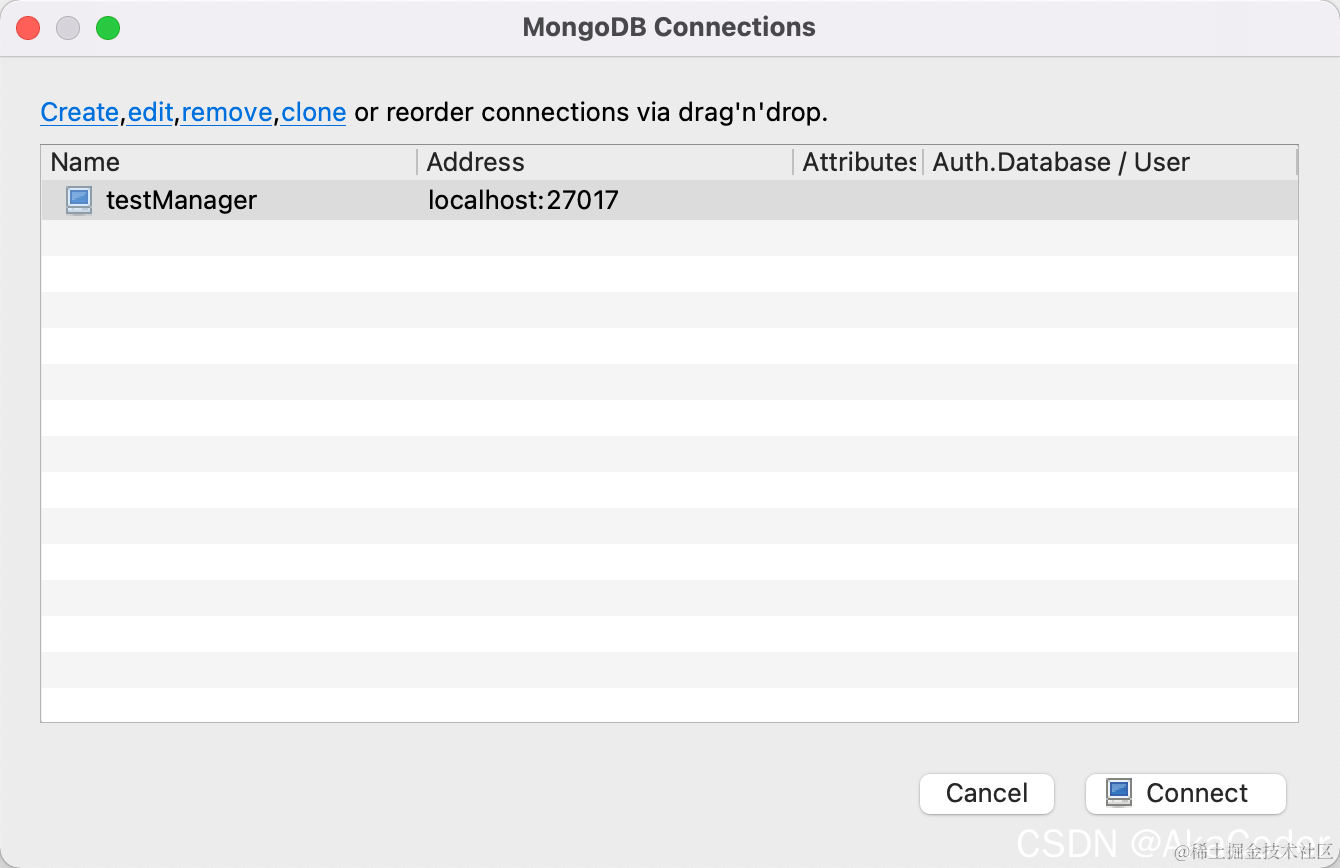Close the MongoDB Connections window
Image resolution: width=1340 pixels, height=868 pixels.
[x=28, y=28]
